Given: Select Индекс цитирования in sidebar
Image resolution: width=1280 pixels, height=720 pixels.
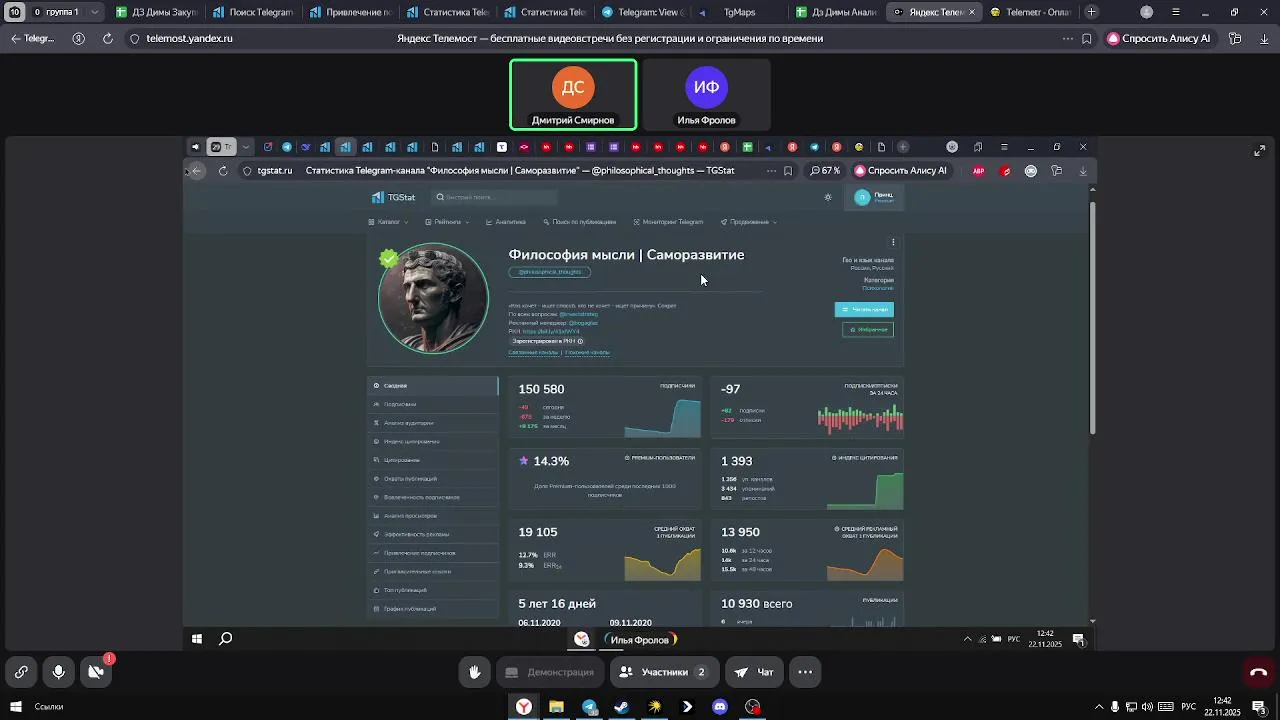Looking at the screenshot, I should tap(432, 441).
